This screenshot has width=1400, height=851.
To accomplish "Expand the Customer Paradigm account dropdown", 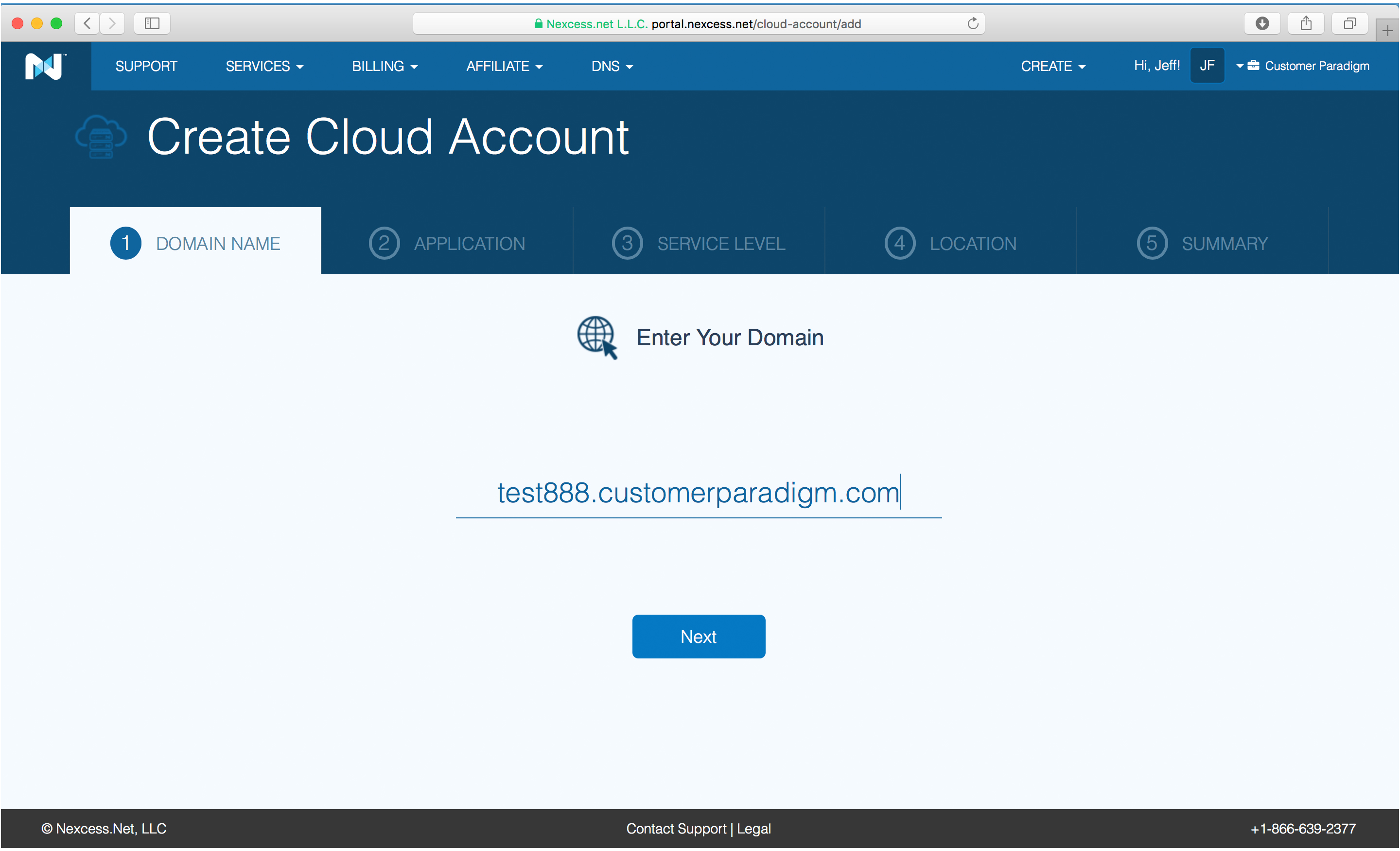I will pyautogui.click(x=1302, y=66).
